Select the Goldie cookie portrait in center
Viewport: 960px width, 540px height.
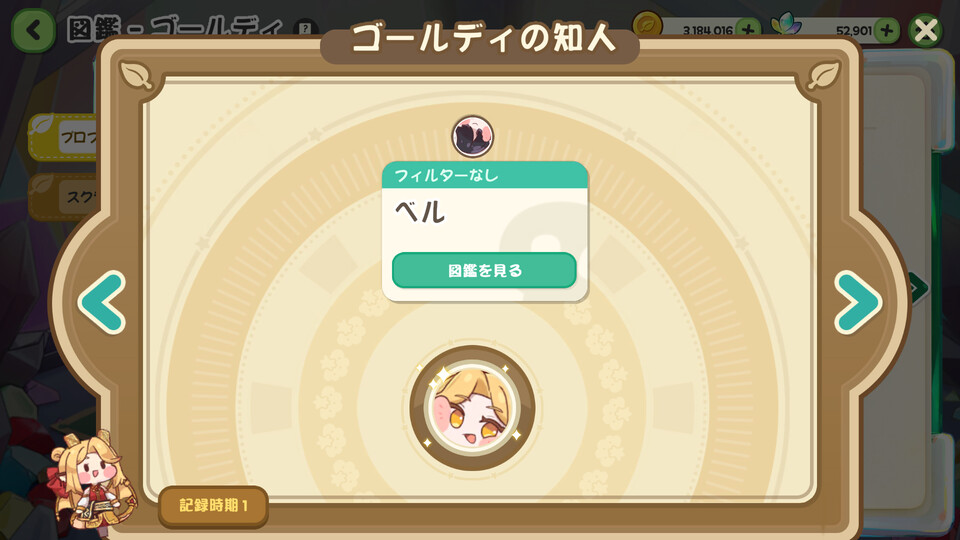pos(472,408)
